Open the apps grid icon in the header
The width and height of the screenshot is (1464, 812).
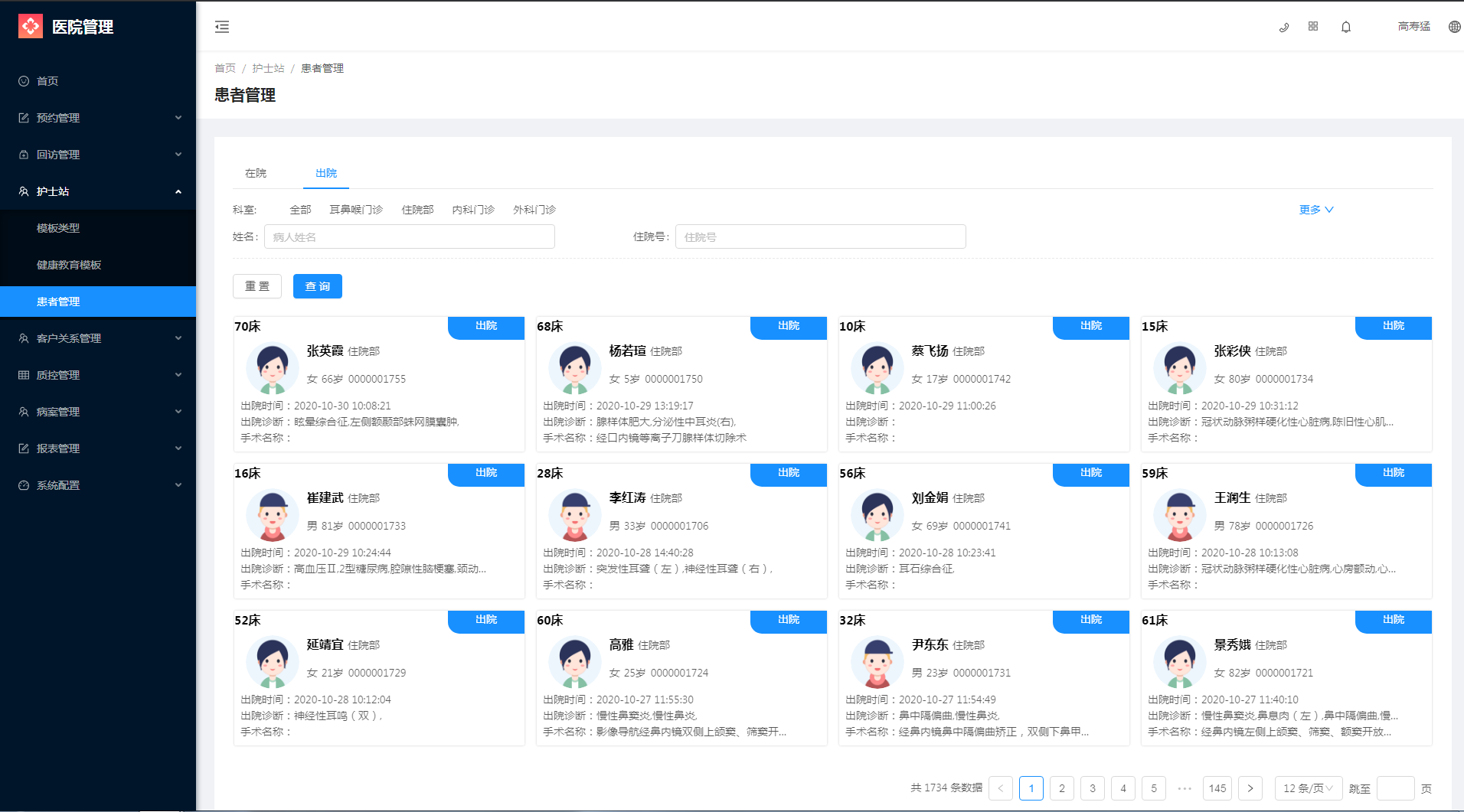point(1313,26)
